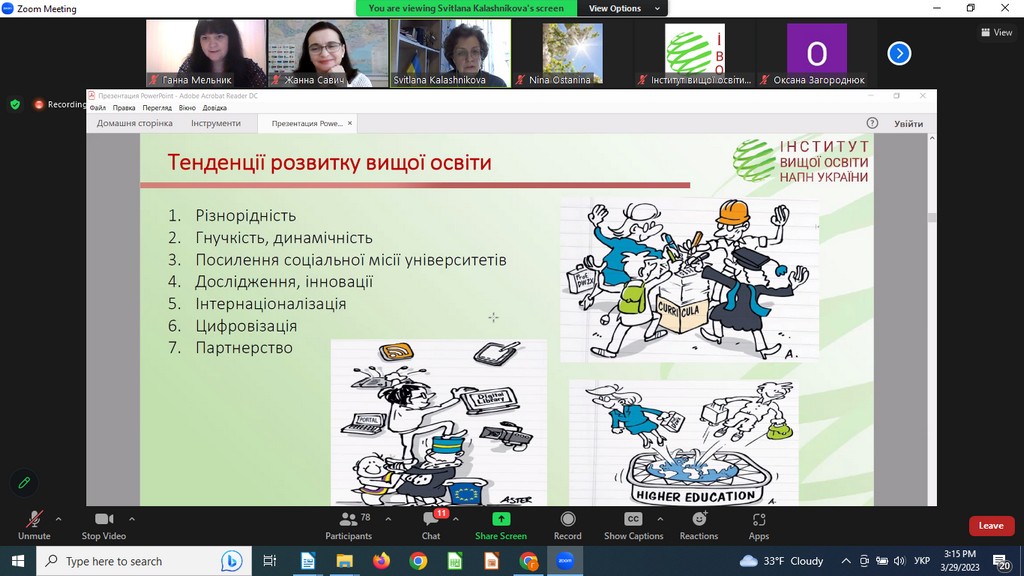This screenshot has width=1024, height=576.
Task: Change layout using the View button
Action: coord(997,32)
